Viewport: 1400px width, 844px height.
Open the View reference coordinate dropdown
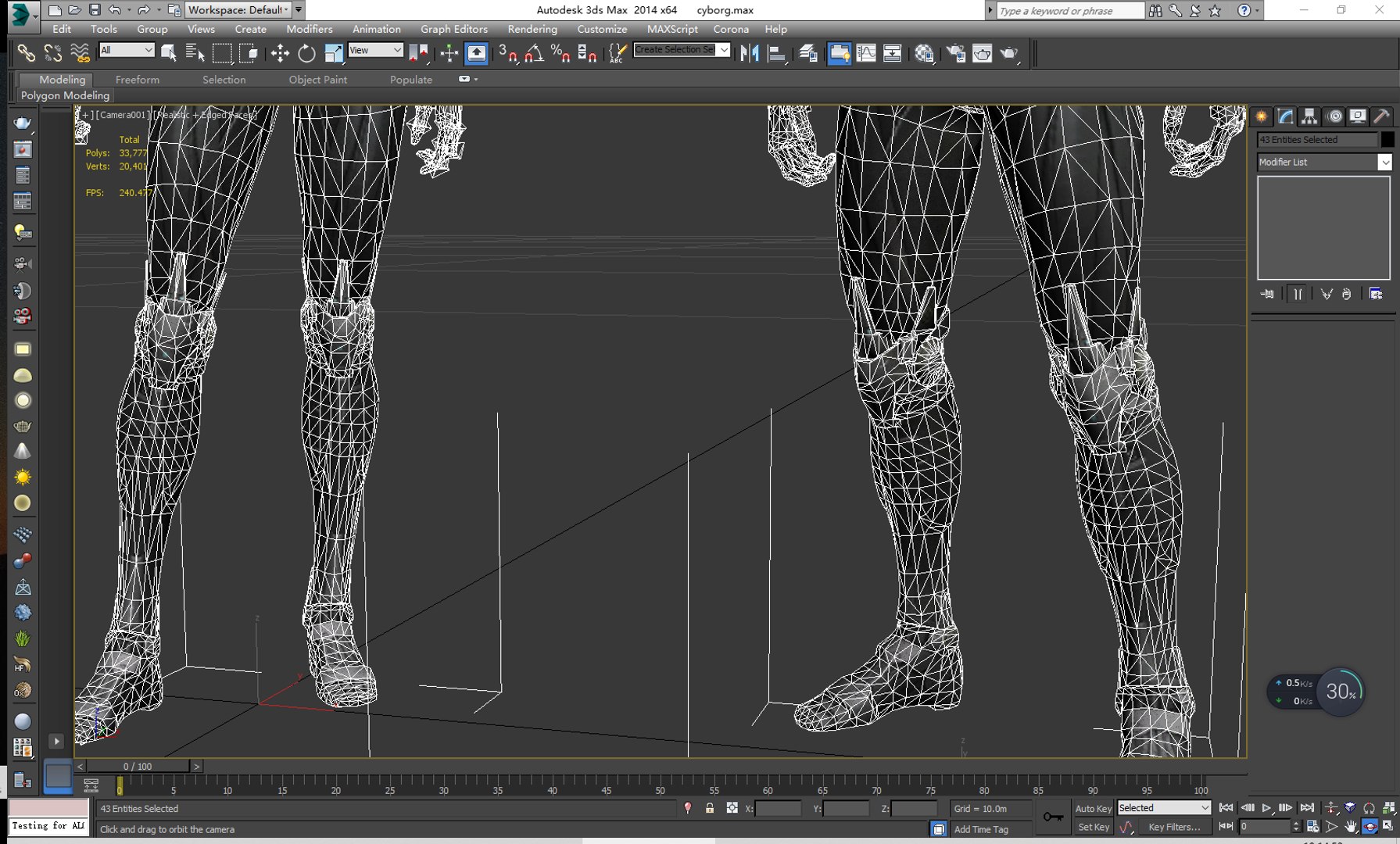coord(375,50)
